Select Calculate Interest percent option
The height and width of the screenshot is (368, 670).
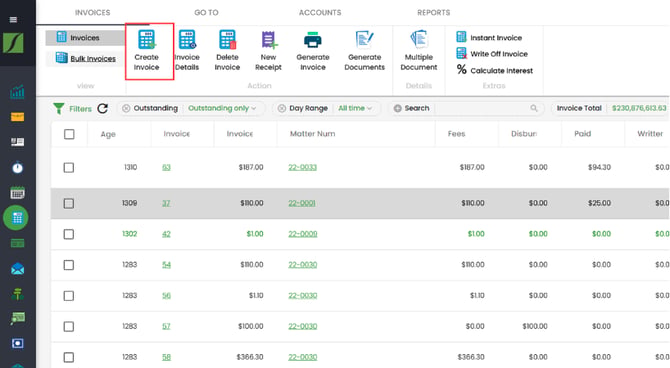495,70
